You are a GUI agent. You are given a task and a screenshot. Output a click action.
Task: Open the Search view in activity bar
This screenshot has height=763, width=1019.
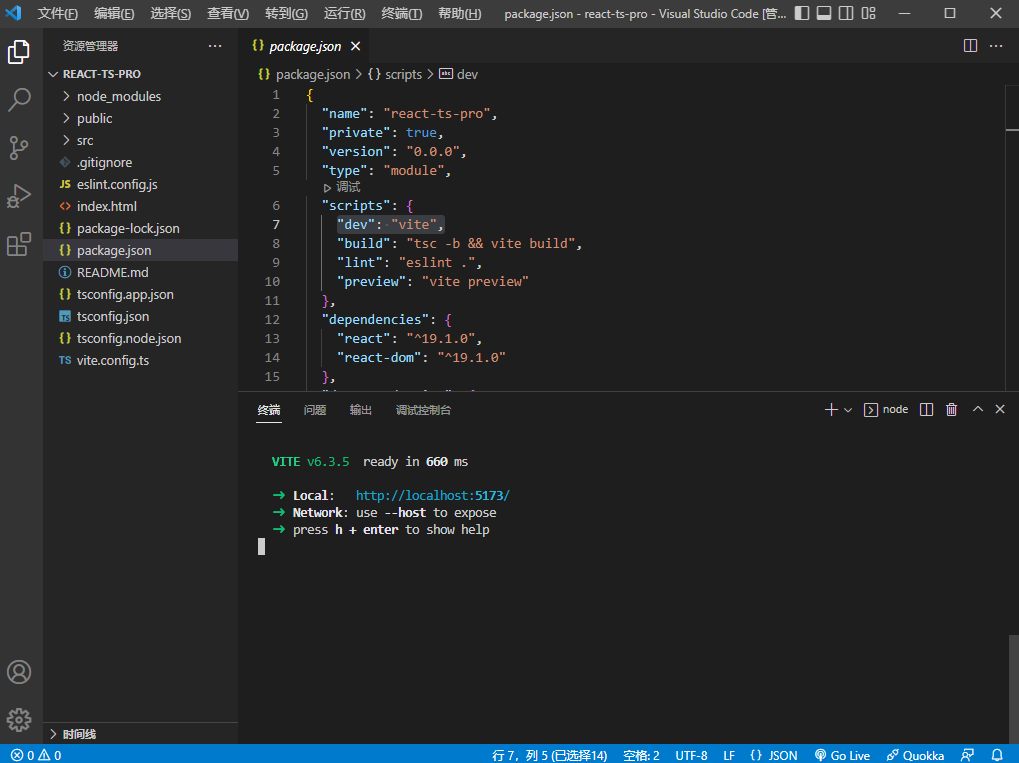click(x=19, y=100)
